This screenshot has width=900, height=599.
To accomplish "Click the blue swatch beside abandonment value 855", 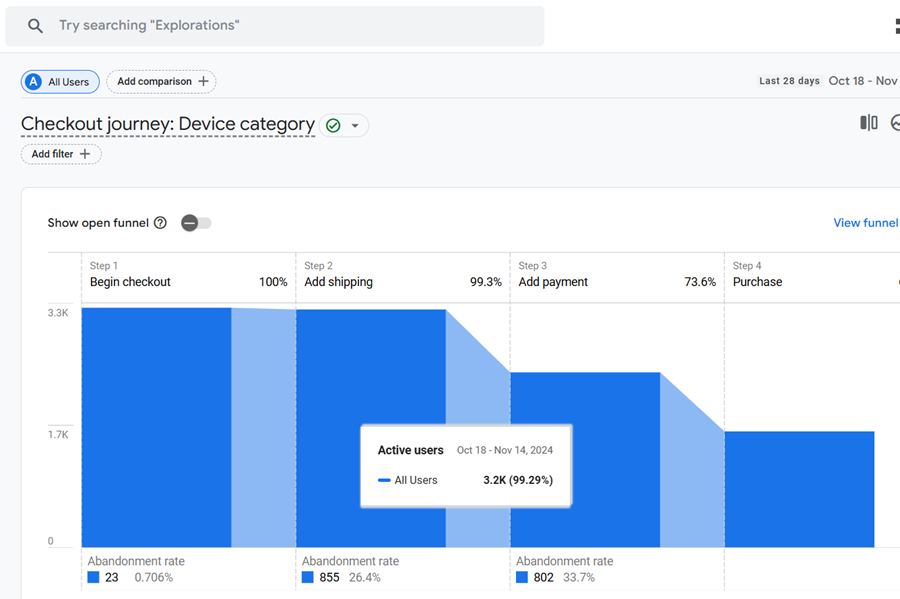I will pyautogui.click(x=308, y=577).
